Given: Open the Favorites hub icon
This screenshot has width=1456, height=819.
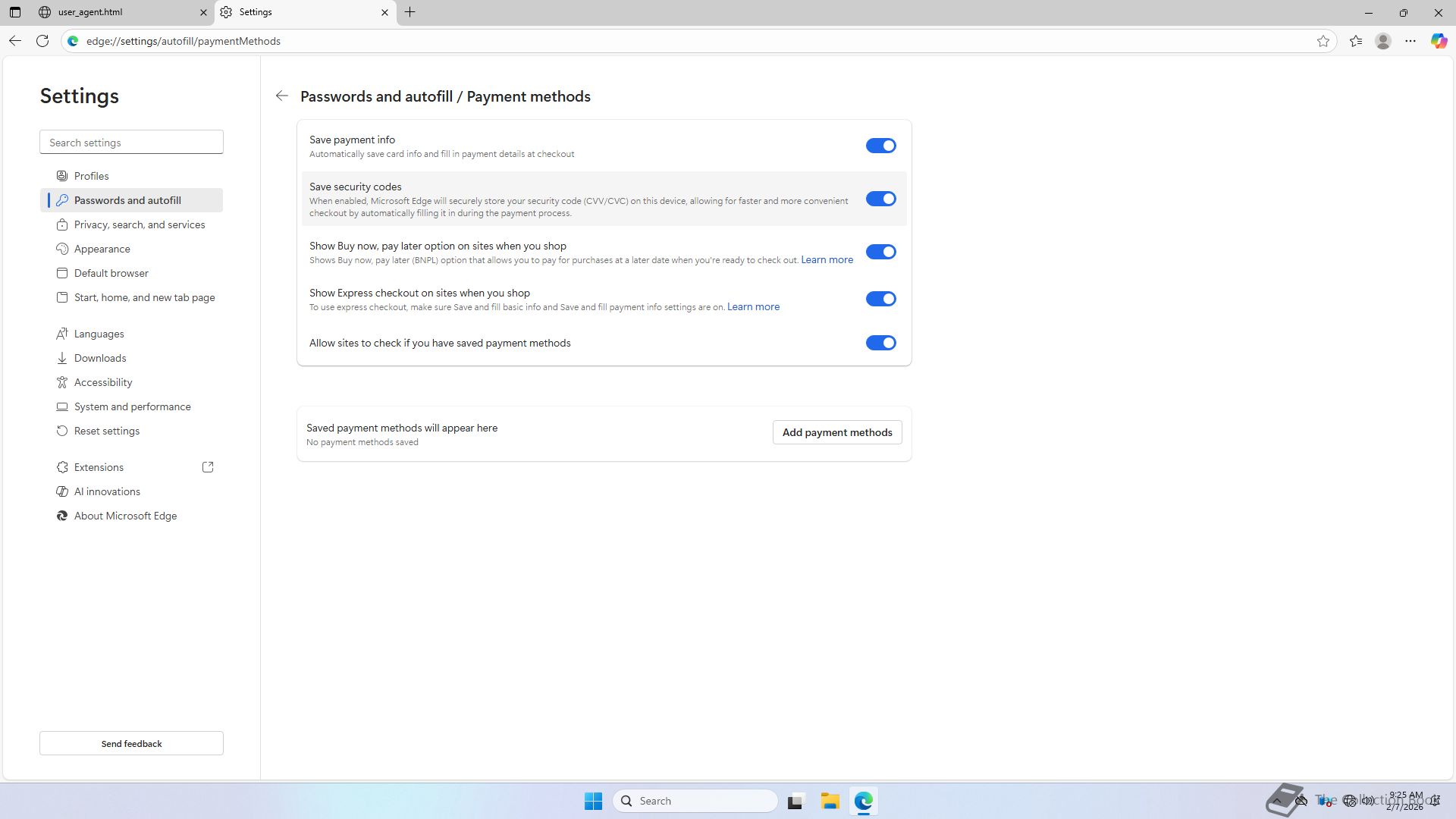Looking at the screenshot, I should tap(1356, 41).
